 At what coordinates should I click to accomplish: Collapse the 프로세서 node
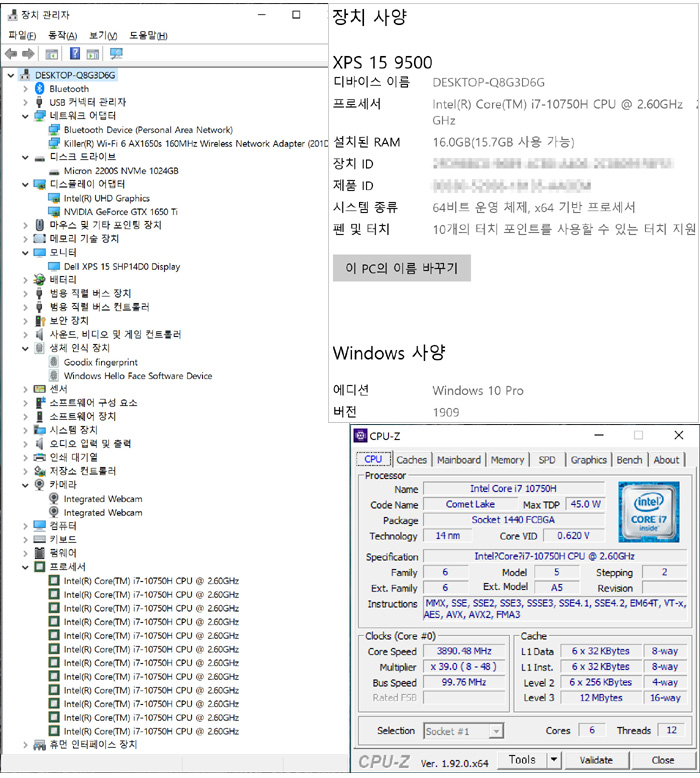[25, 567]
